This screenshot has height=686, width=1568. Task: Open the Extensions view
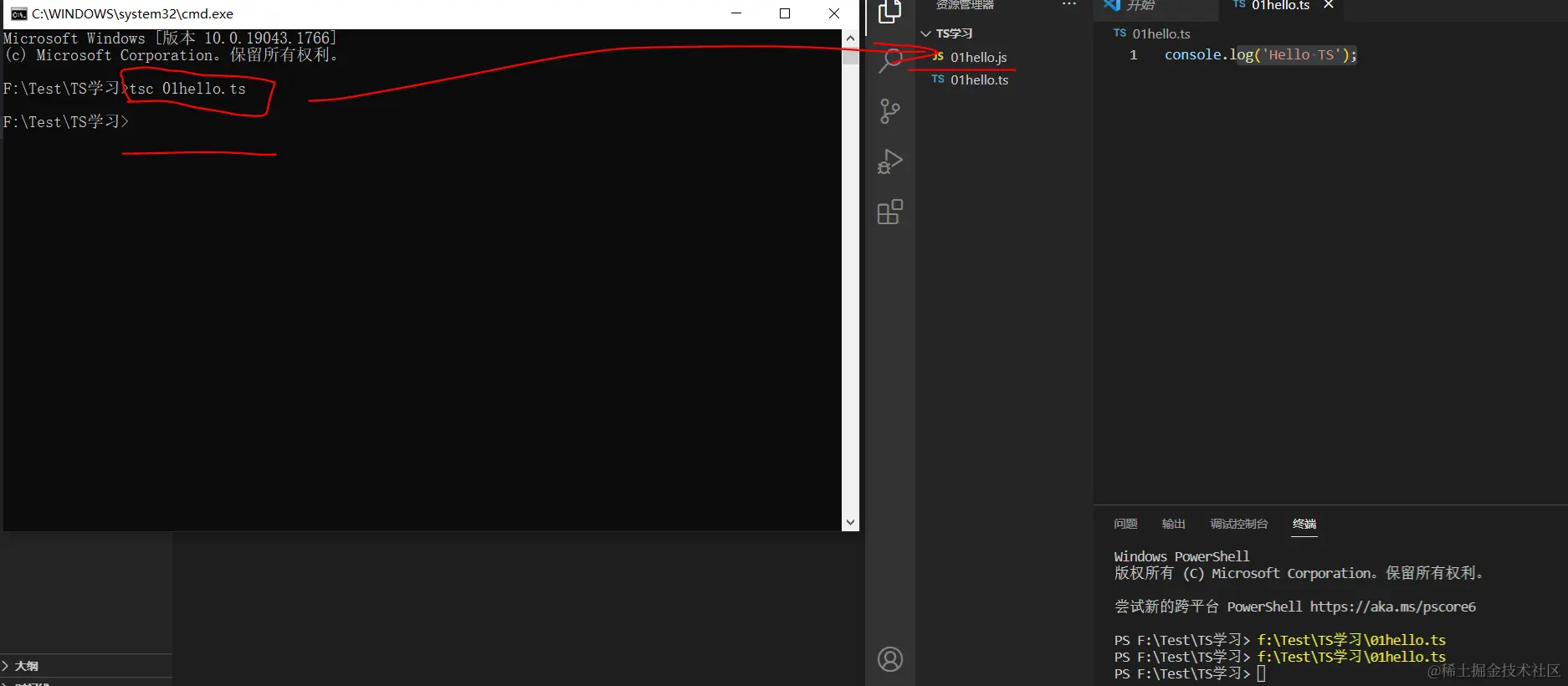(x=890, y=212)
